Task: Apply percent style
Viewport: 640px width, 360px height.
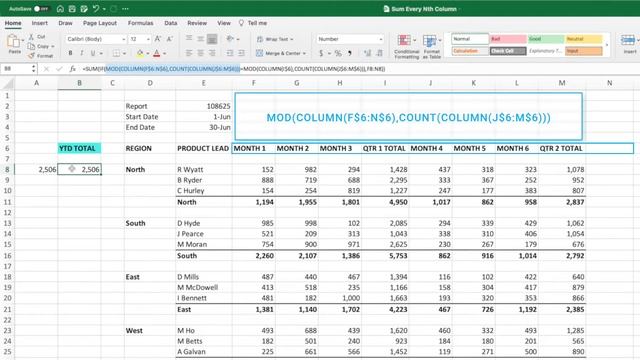Action: [x=338, y=53]
